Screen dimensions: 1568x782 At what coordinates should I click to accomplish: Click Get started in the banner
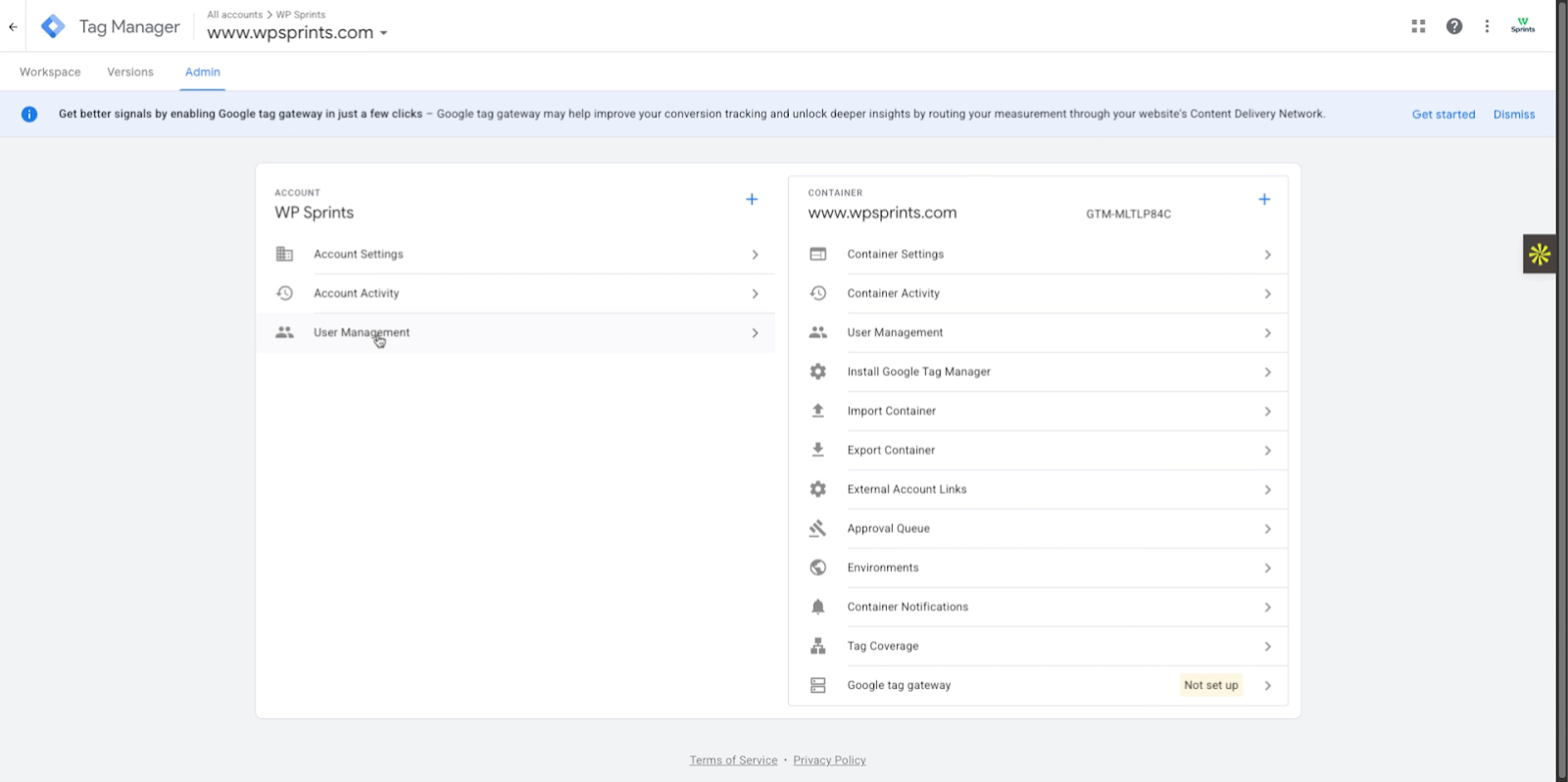tap(1443, 115)
